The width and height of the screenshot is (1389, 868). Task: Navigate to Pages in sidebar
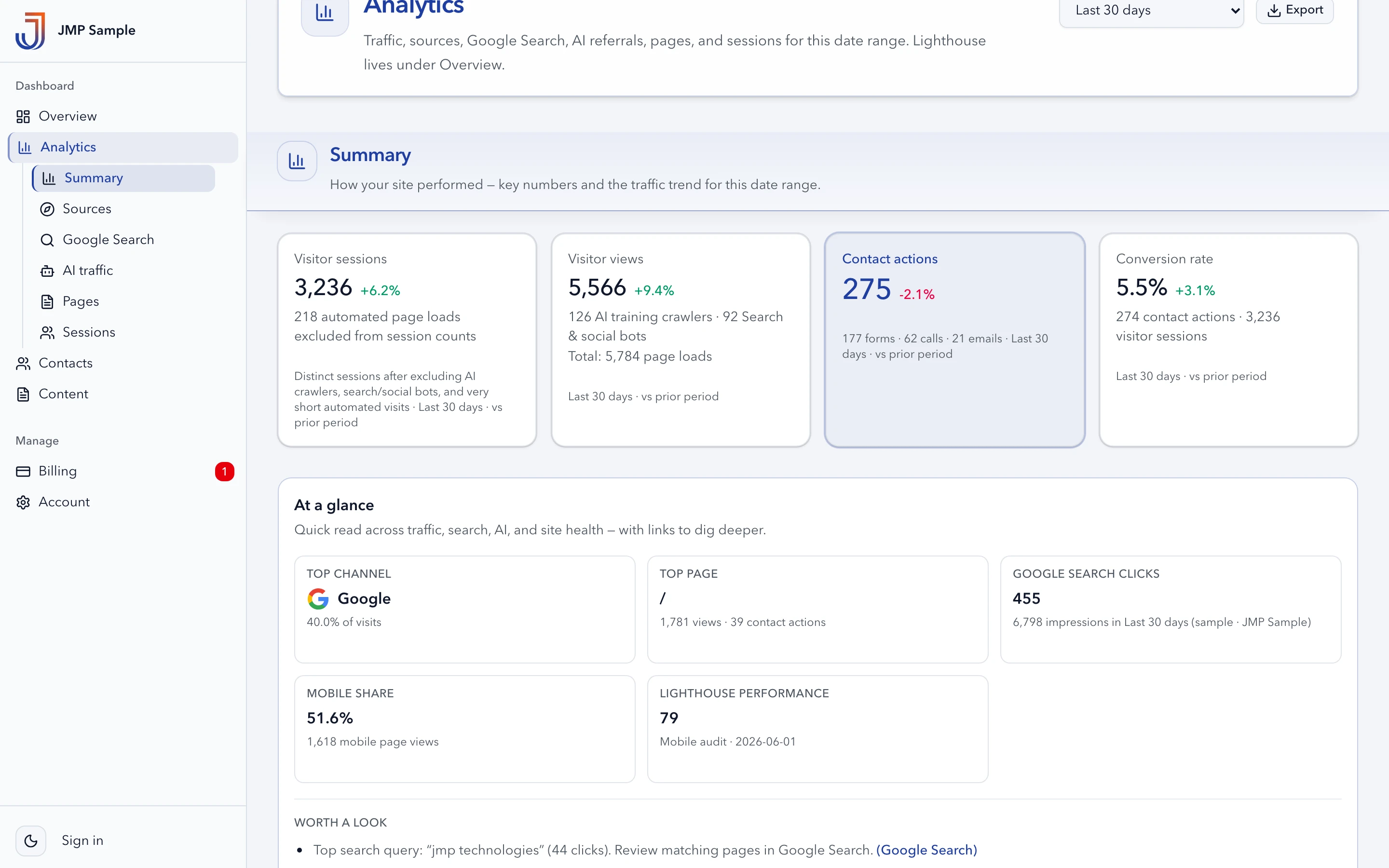coord(123,302)
